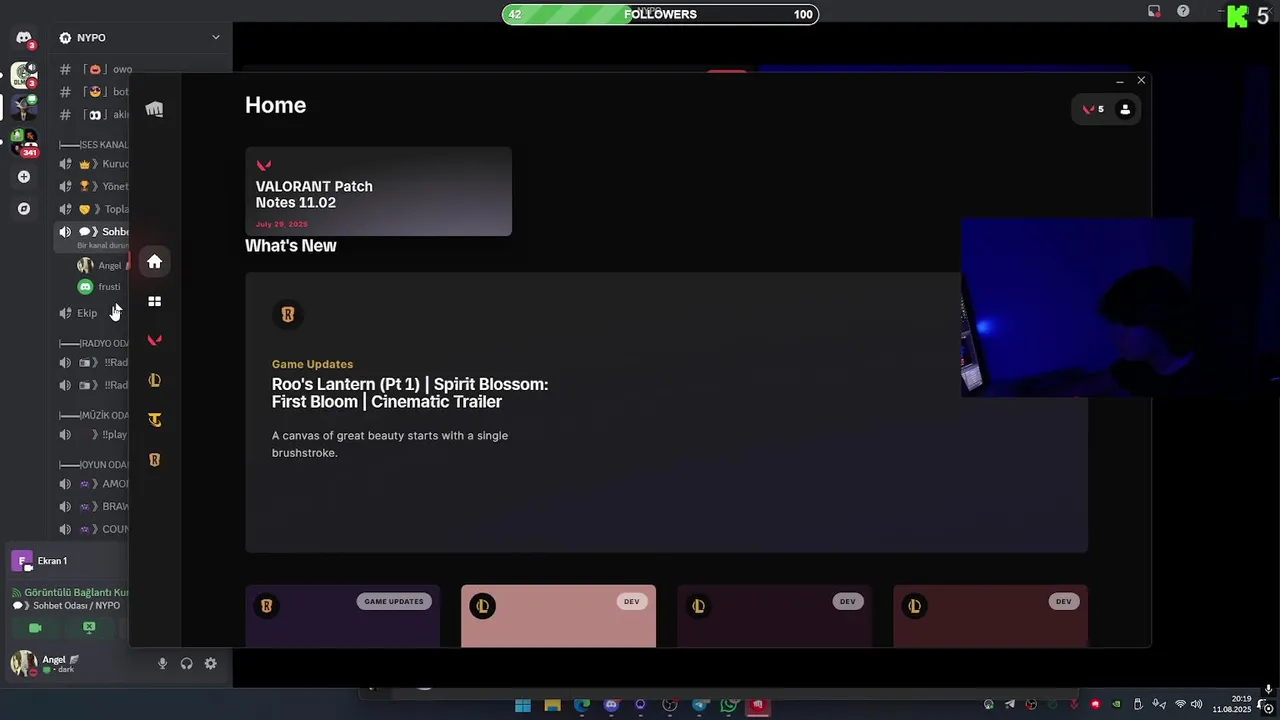Open Windows Start button
Viewport: 1280px width, 720px height.
523,706
